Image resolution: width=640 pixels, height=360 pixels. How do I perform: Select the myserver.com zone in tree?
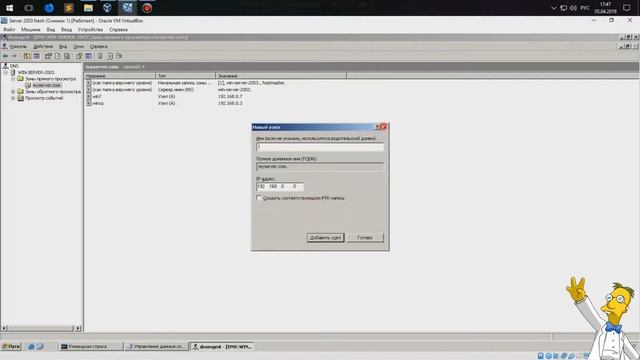coord(47,85)
